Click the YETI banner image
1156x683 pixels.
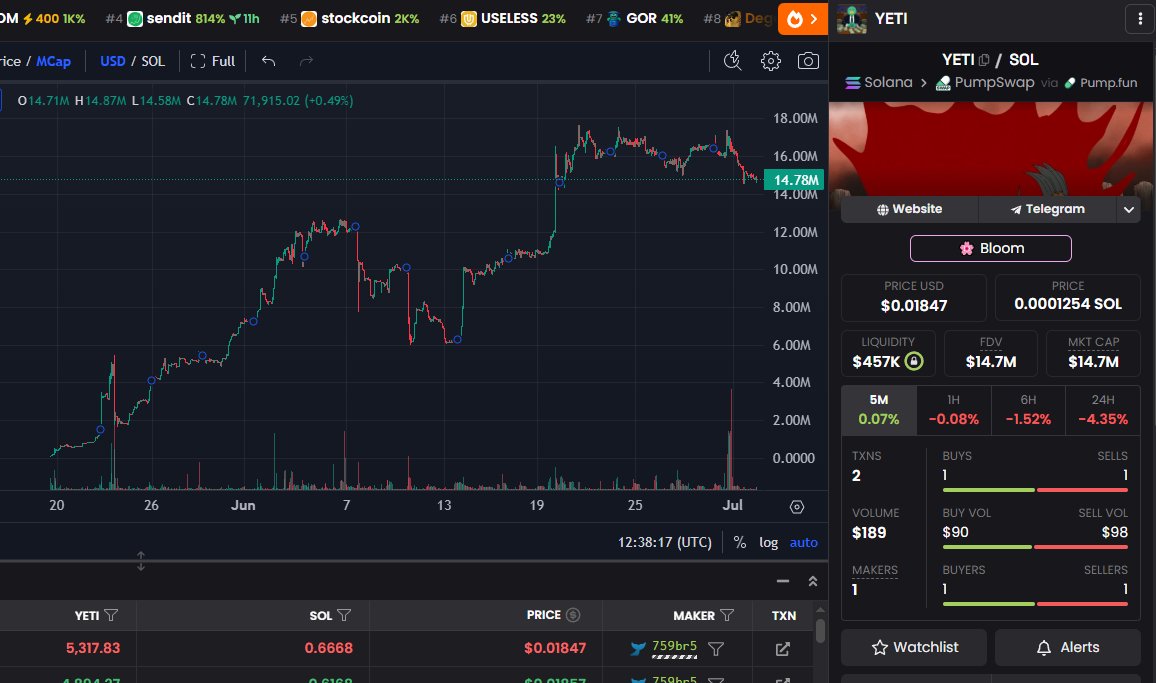tap(991, 150)
